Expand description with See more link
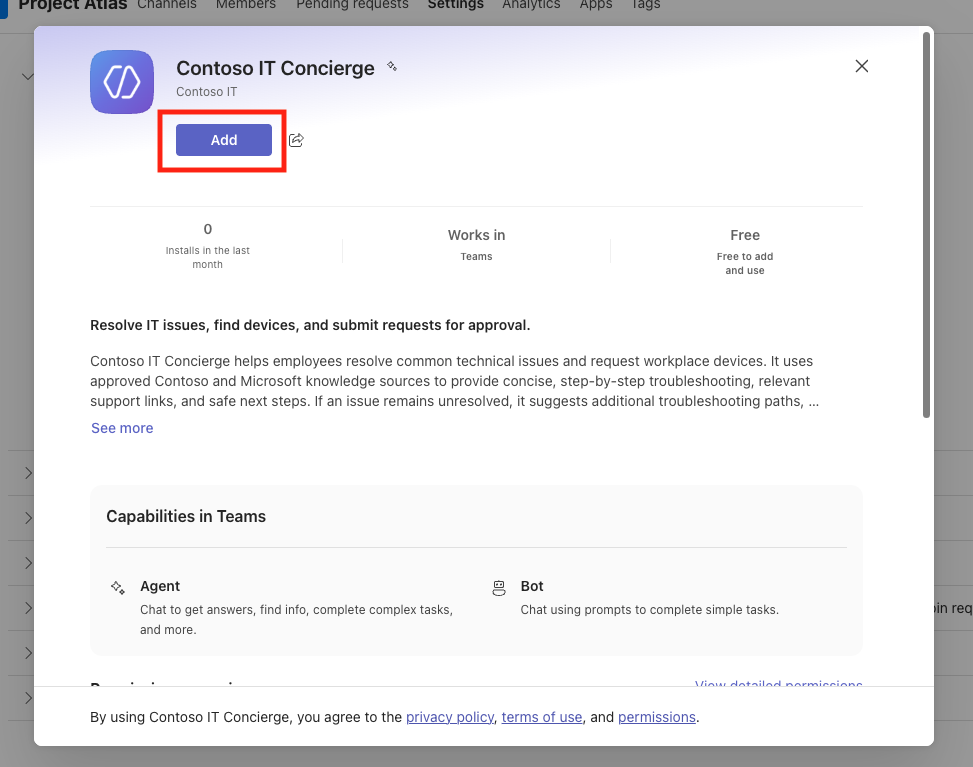 [x=122, y=428]
